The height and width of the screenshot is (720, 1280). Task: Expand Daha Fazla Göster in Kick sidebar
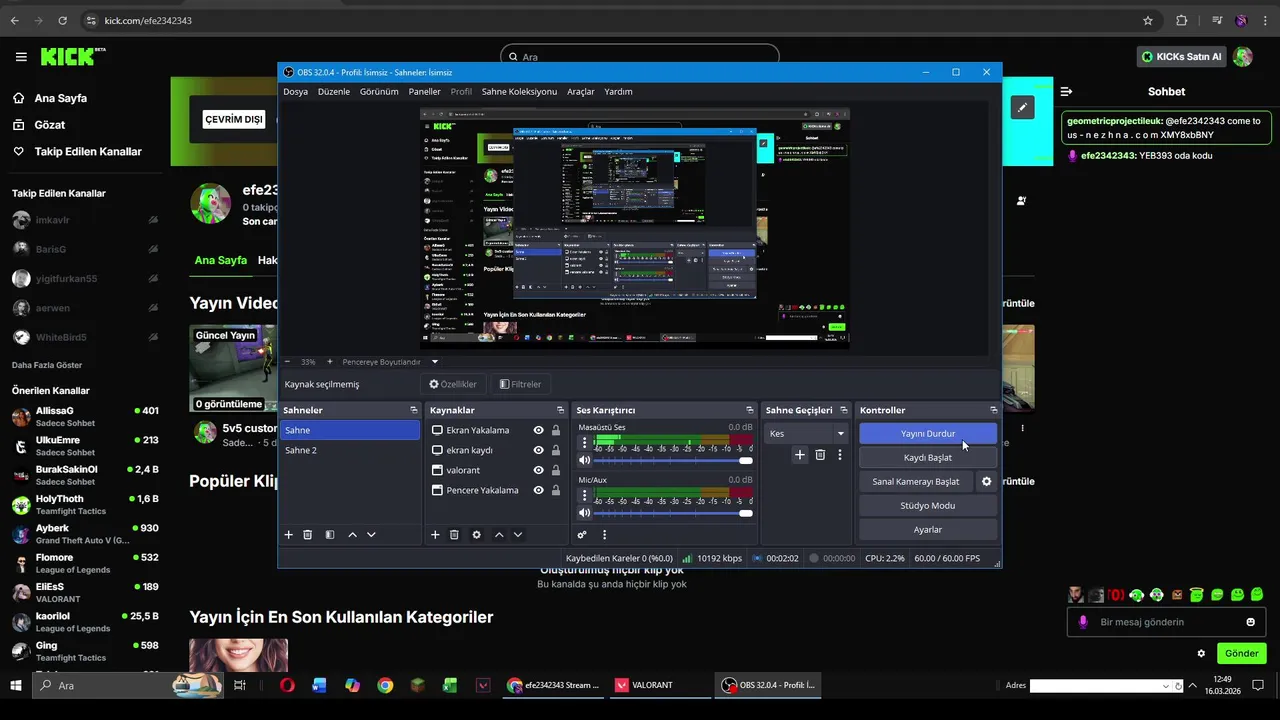47,365
